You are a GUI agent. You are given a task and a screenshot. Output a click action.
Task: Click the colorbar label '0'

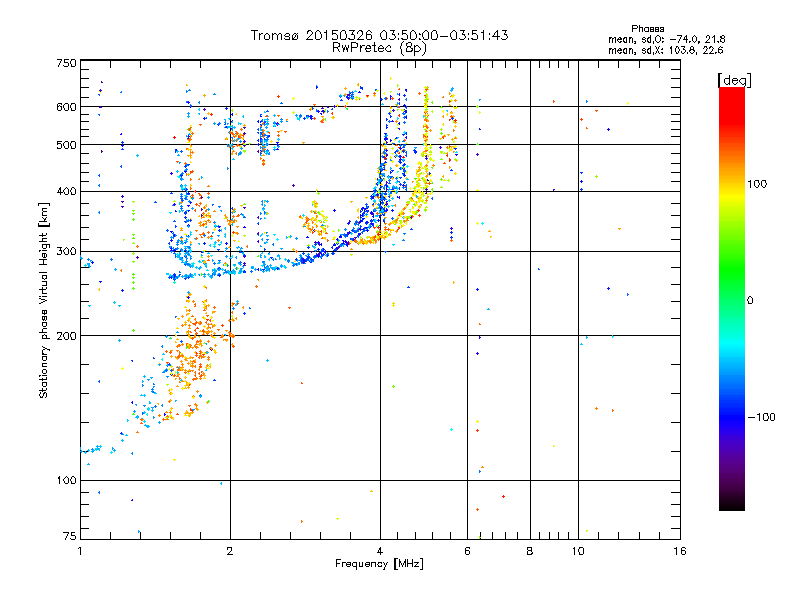point(750,300)
